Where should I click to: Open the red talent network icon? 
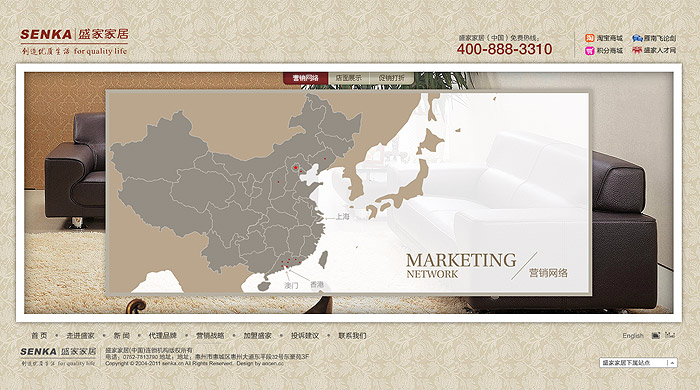pyautogui.click(x=637, y=50)
